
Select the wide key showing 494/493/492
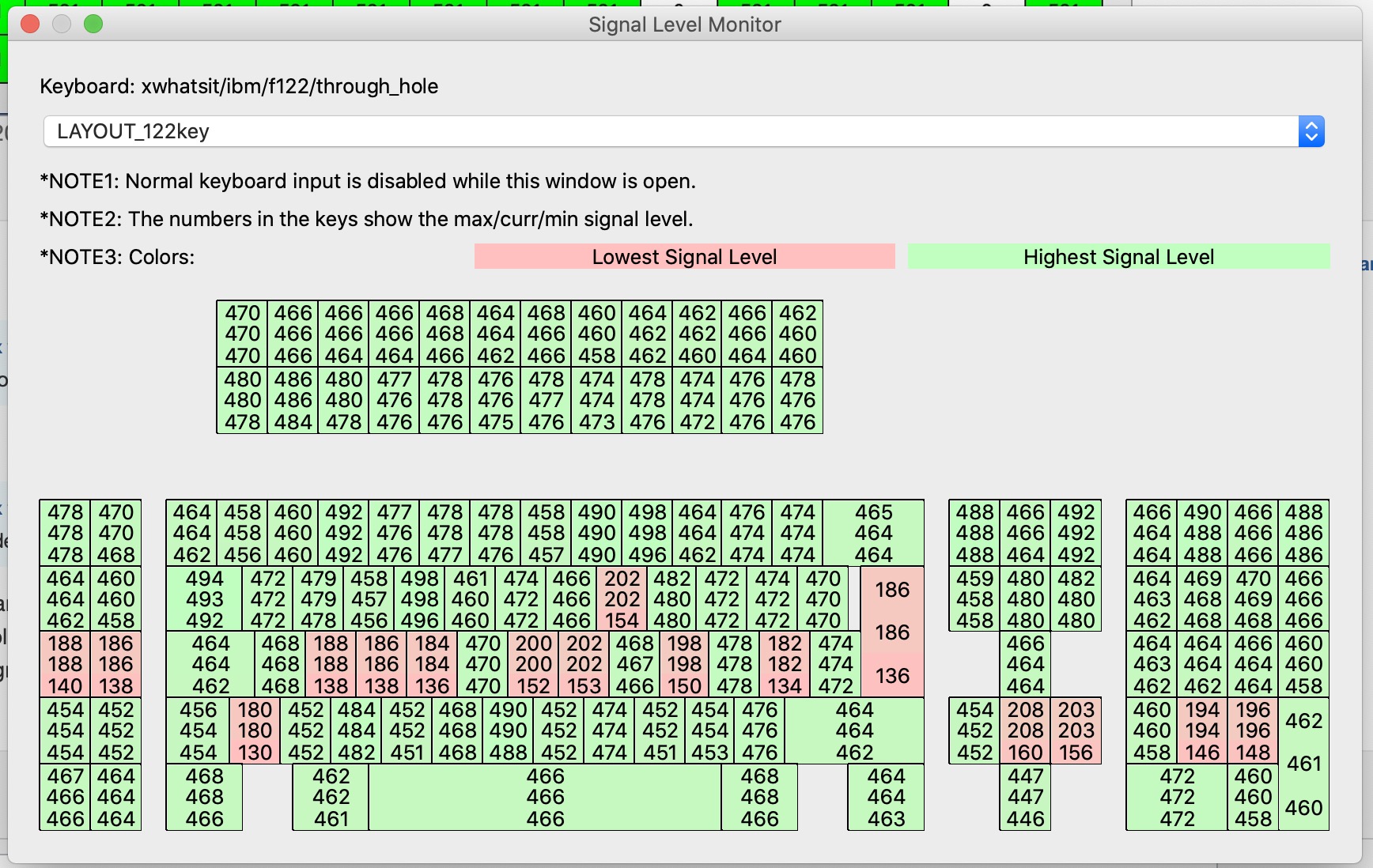(204, 599)
